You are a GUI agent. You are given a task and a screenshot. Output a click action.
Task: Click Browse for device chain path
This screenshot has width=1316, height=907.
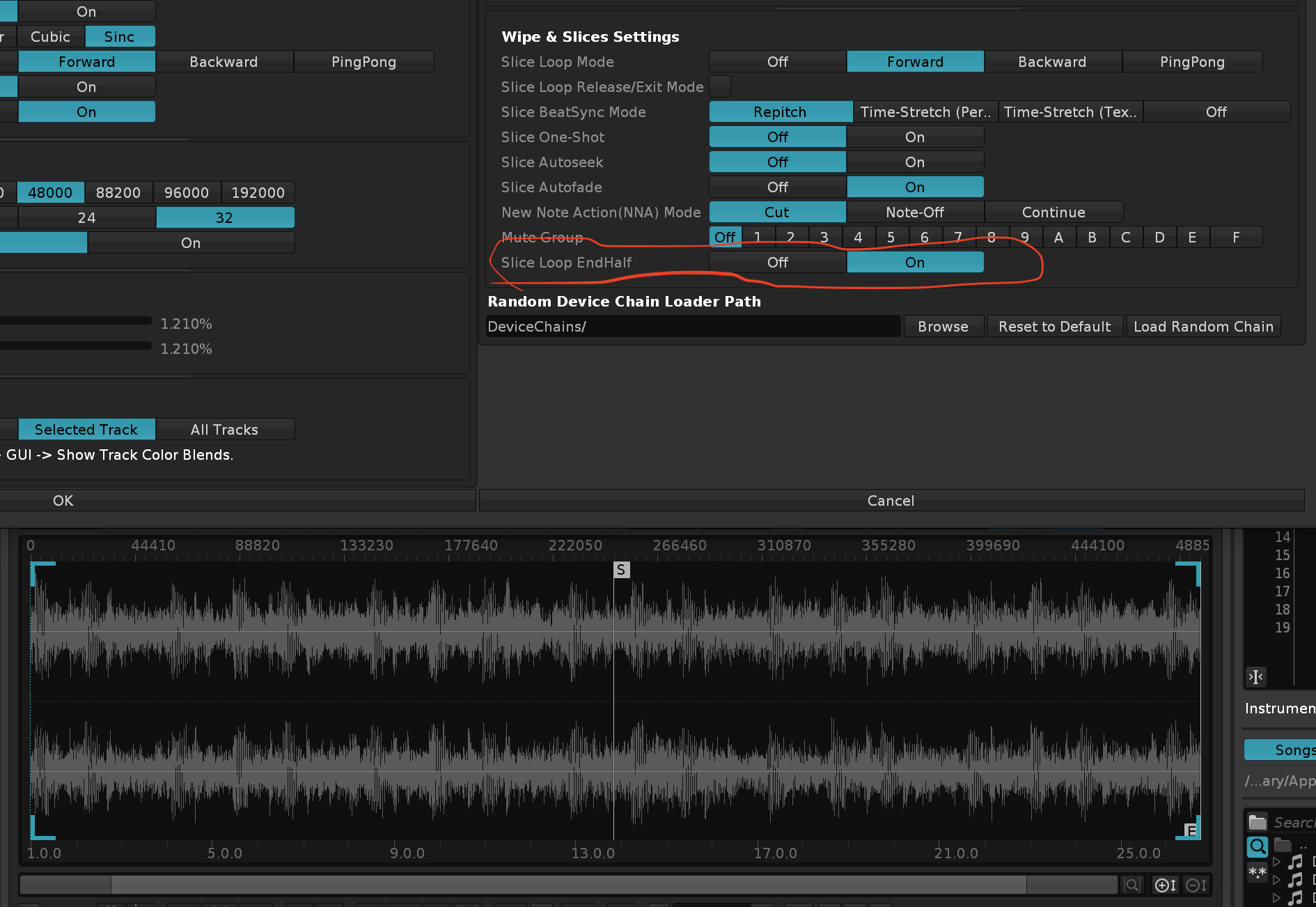943,327
